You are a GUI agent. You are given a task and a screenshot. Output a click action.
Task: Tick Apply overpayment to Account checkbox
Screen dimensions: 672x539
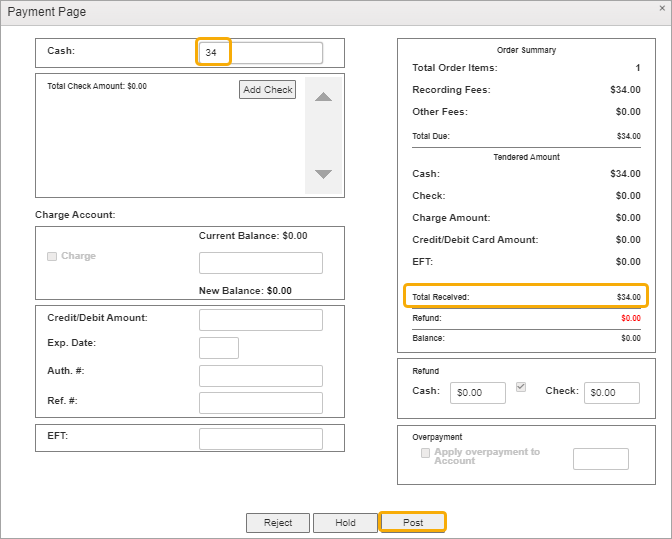(426, 453)
